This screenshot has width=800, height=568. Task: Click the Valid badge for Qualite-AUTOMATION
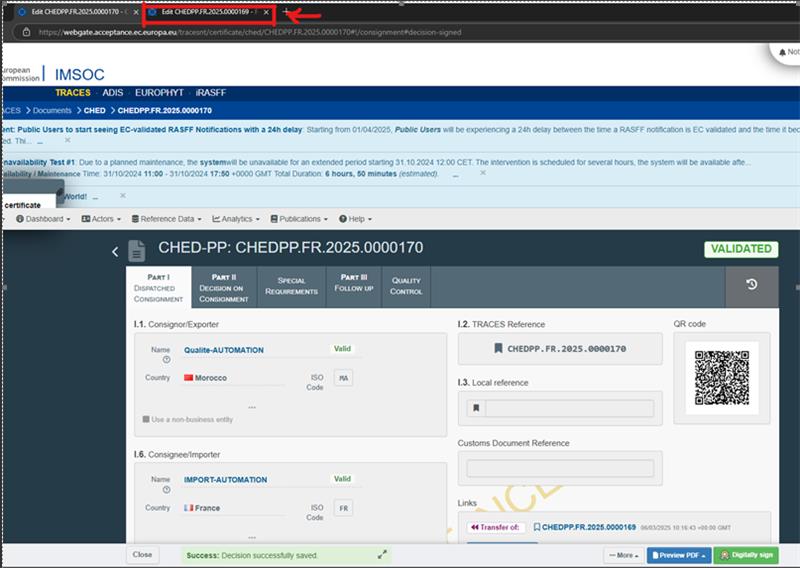[342, 349]
